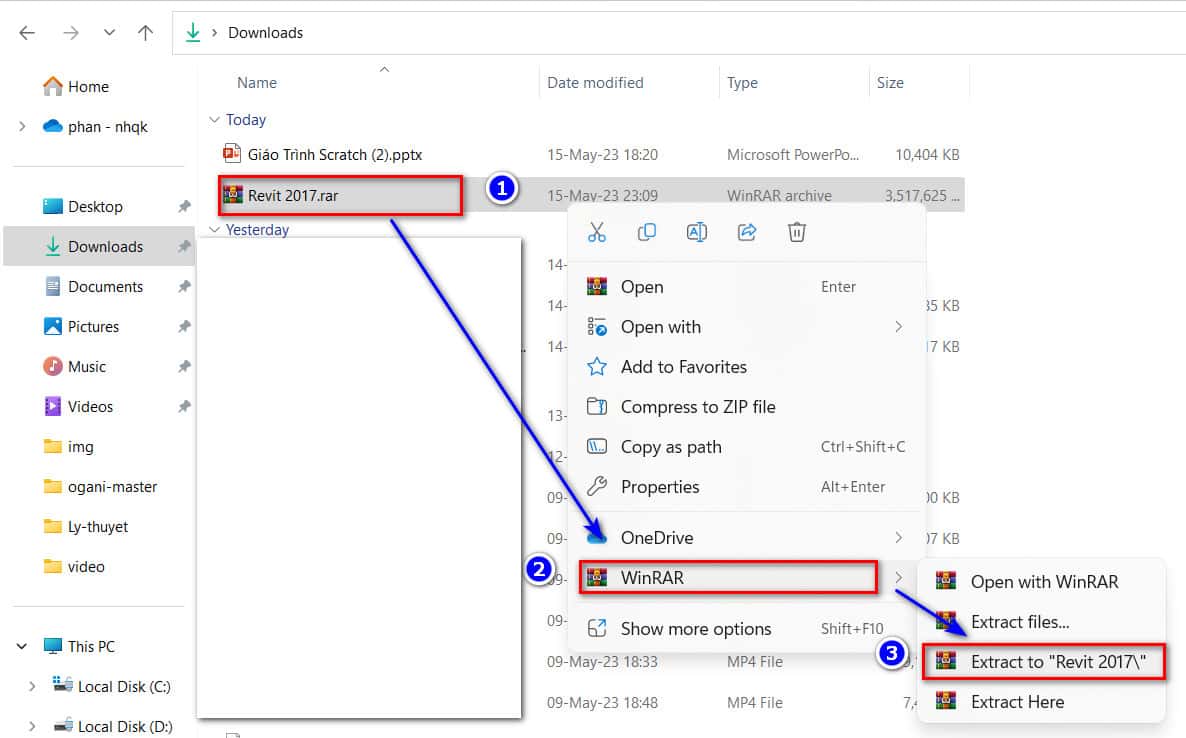Unpin Downloads using its pin icon

click(184, 247)
